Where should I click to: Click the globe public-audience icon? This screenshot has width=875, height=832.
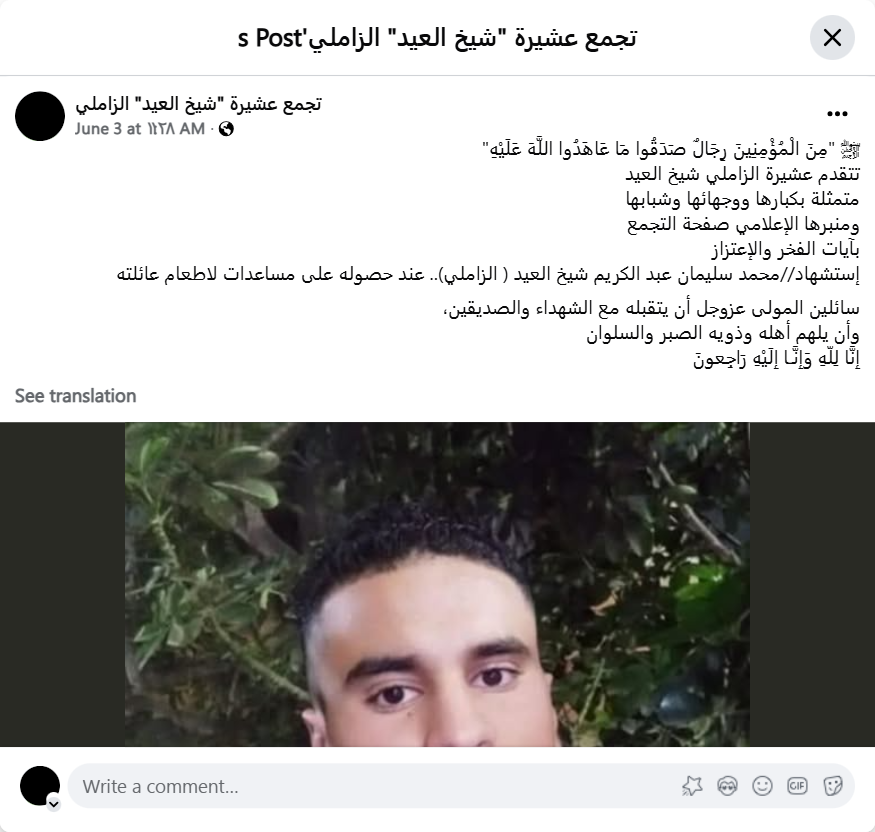226,129
